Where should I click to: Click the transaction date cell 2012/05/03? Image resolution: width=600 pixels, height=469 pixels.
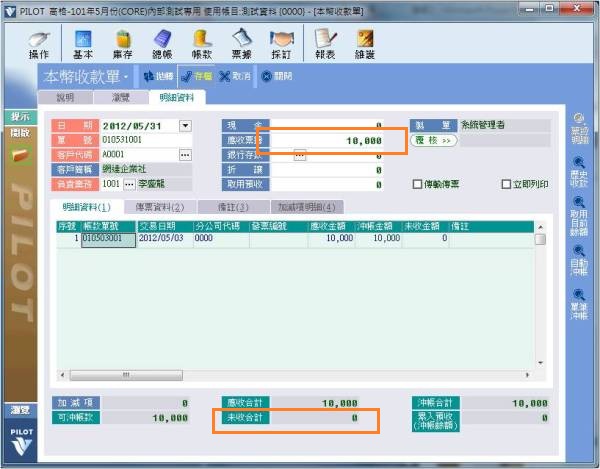(165, 238)
